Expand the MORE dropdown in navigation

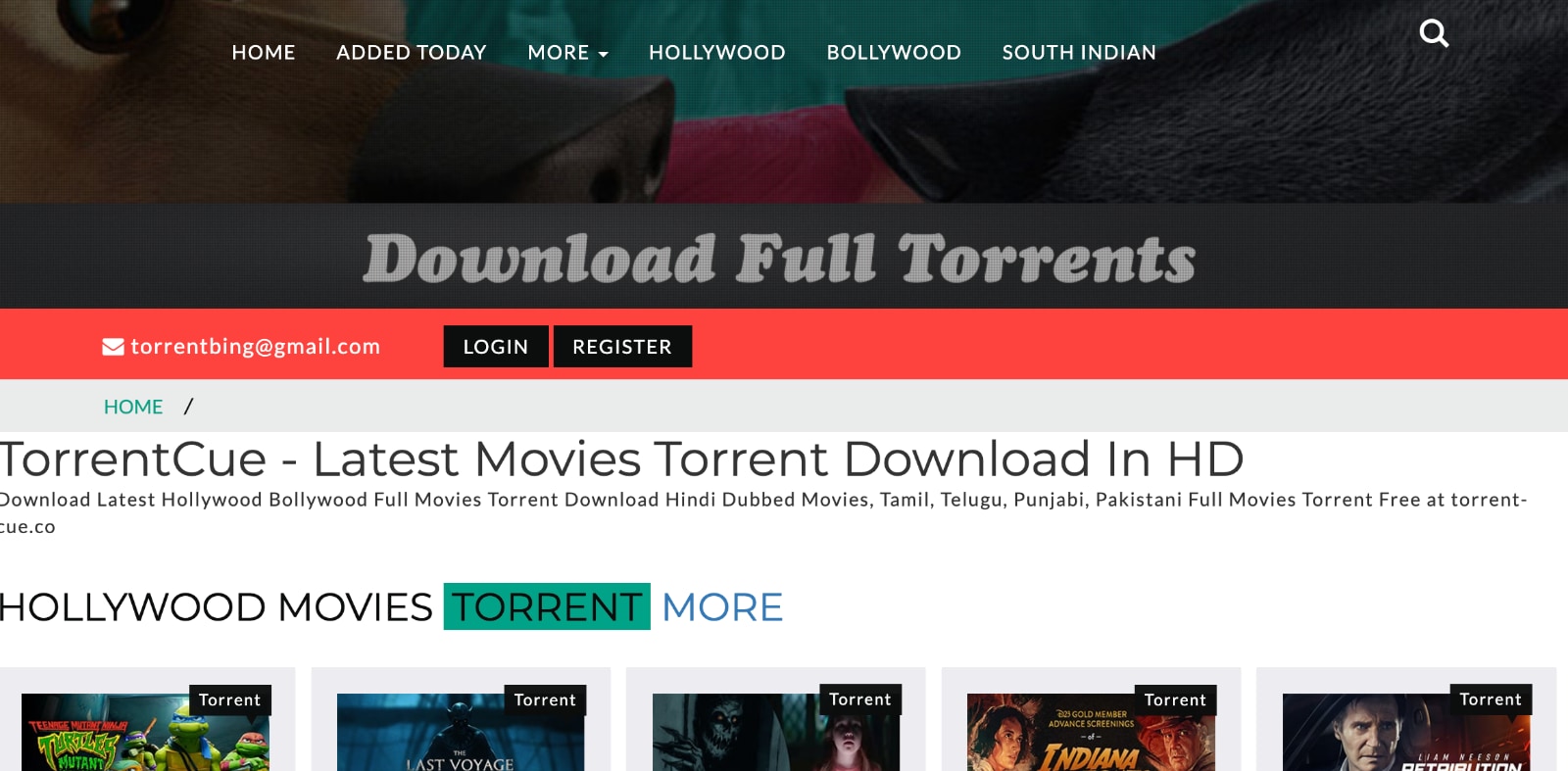coord(567,52)
